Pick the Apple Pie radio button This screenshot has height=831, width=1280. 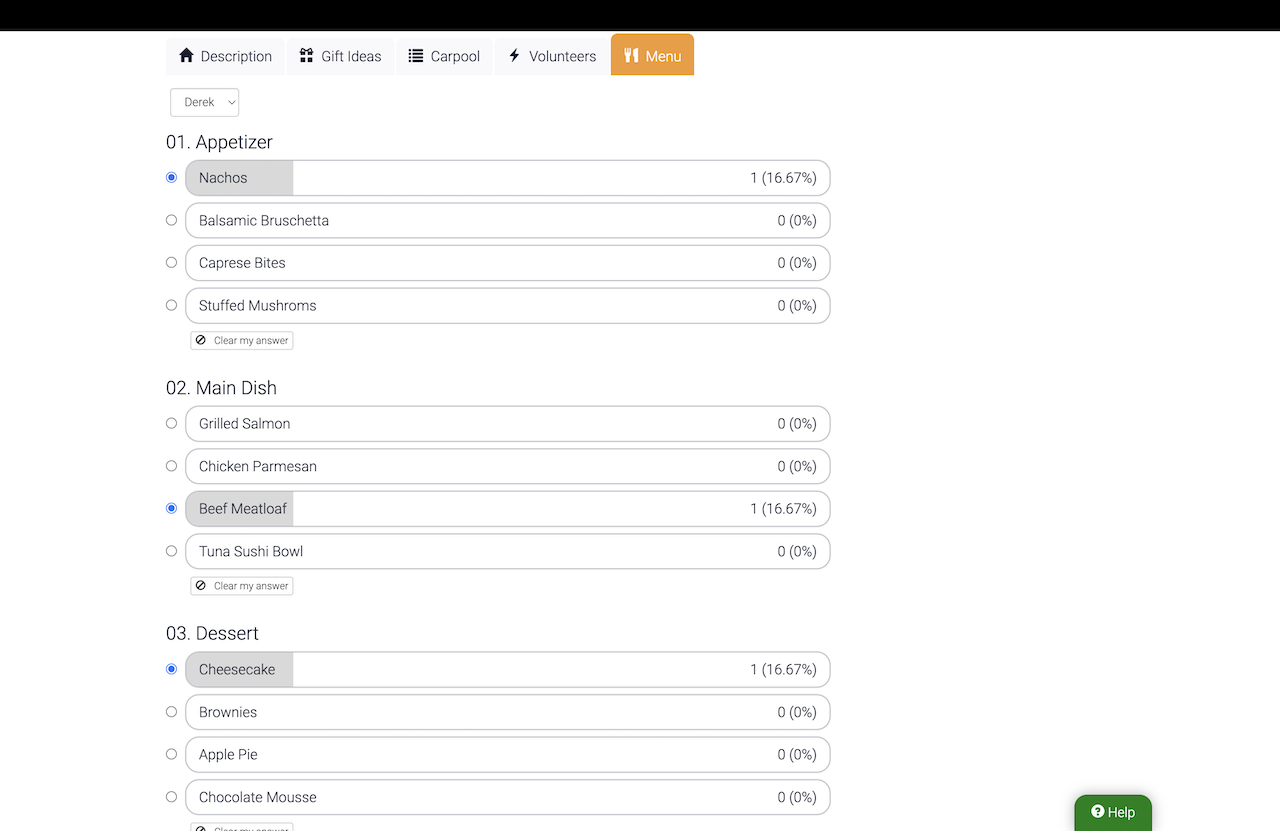point(171,754)
